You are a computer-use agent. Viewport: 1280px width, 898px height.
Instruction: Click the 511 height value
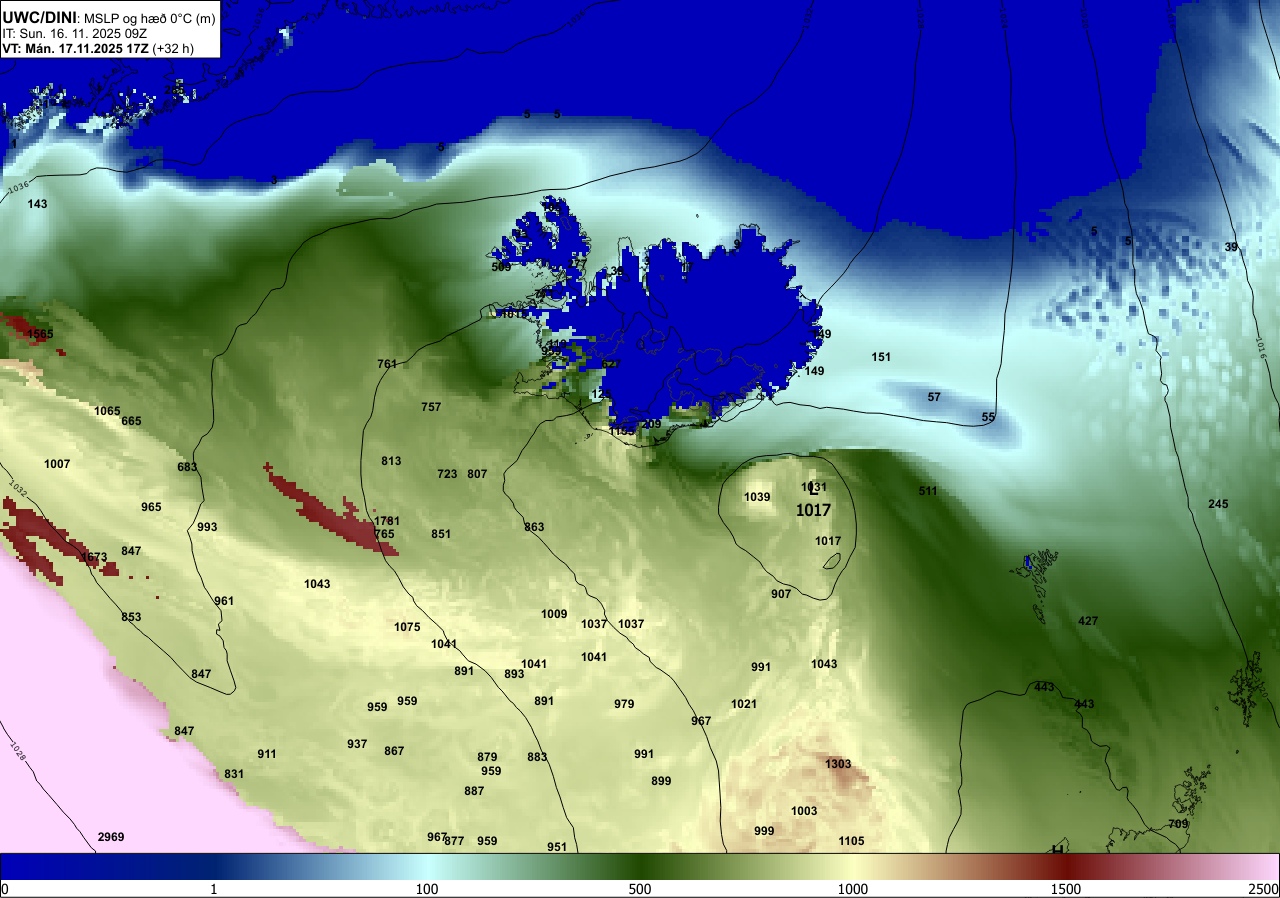coord(928,491)
